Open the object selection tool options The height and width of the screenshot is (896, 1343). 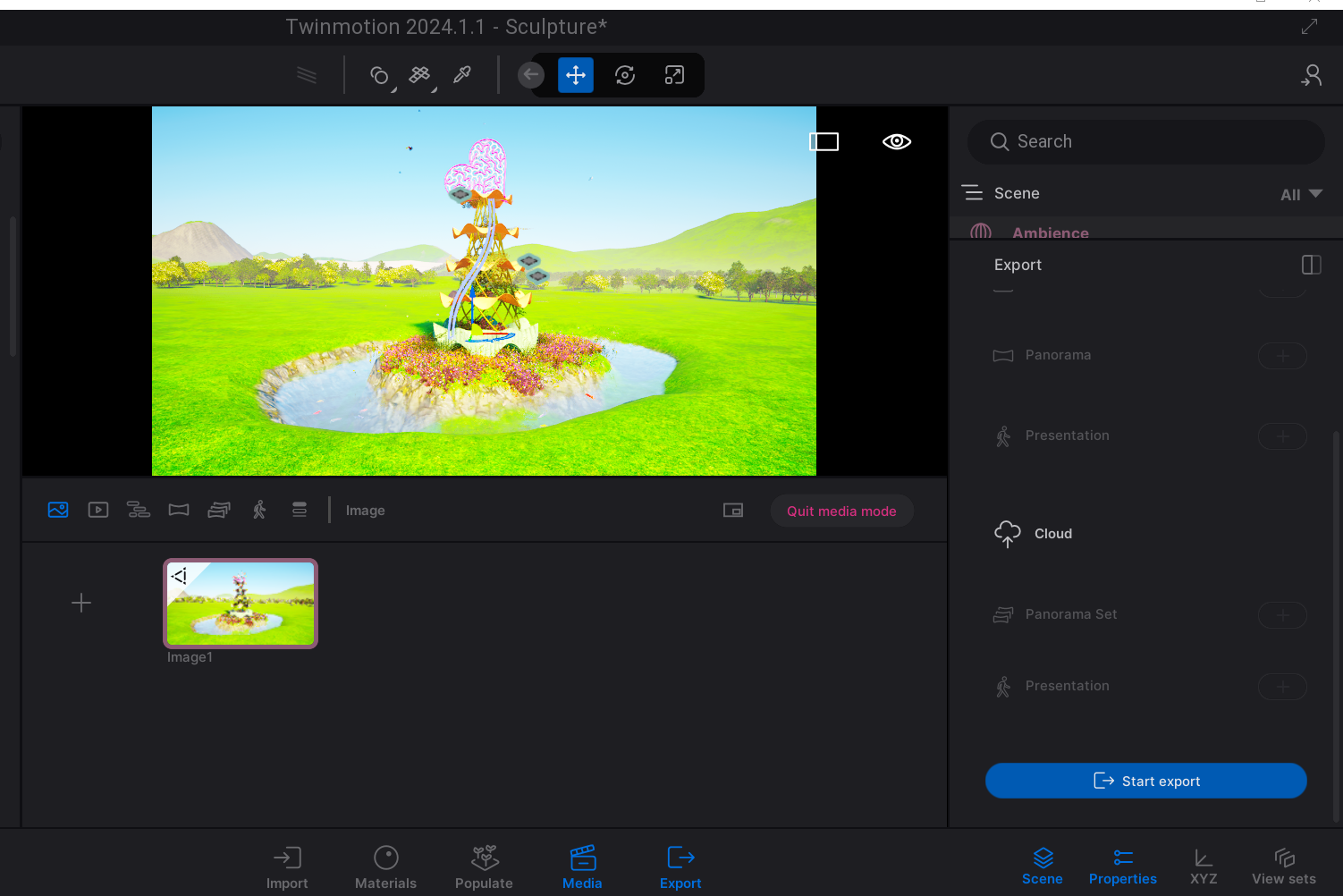381,76
